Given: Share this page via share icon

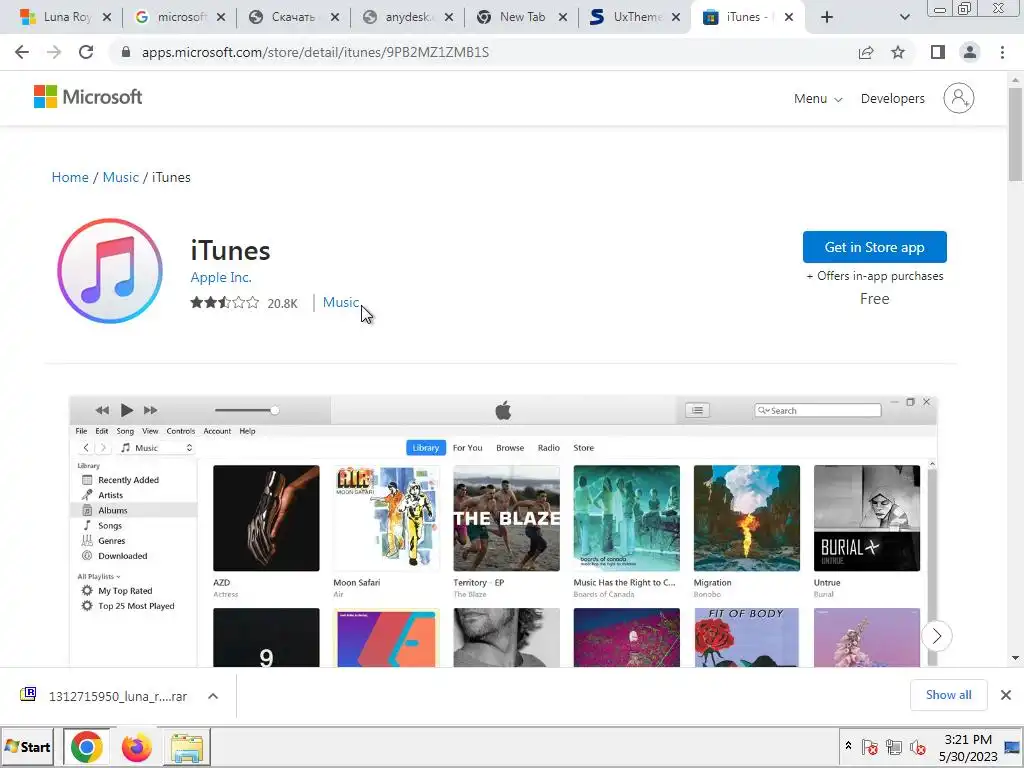Looking at the screenshot, I should coord(866,52).
